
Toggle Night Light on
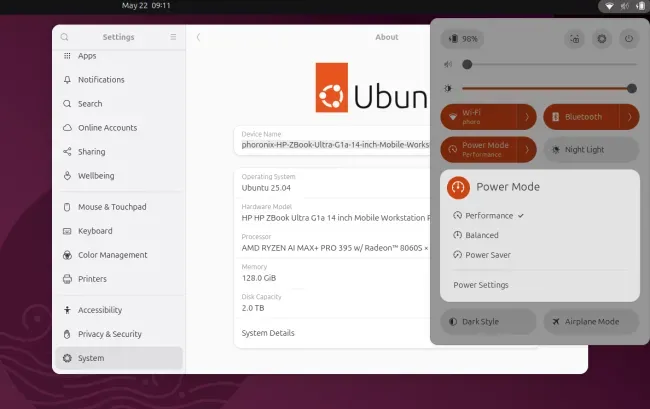click(591, 150)
